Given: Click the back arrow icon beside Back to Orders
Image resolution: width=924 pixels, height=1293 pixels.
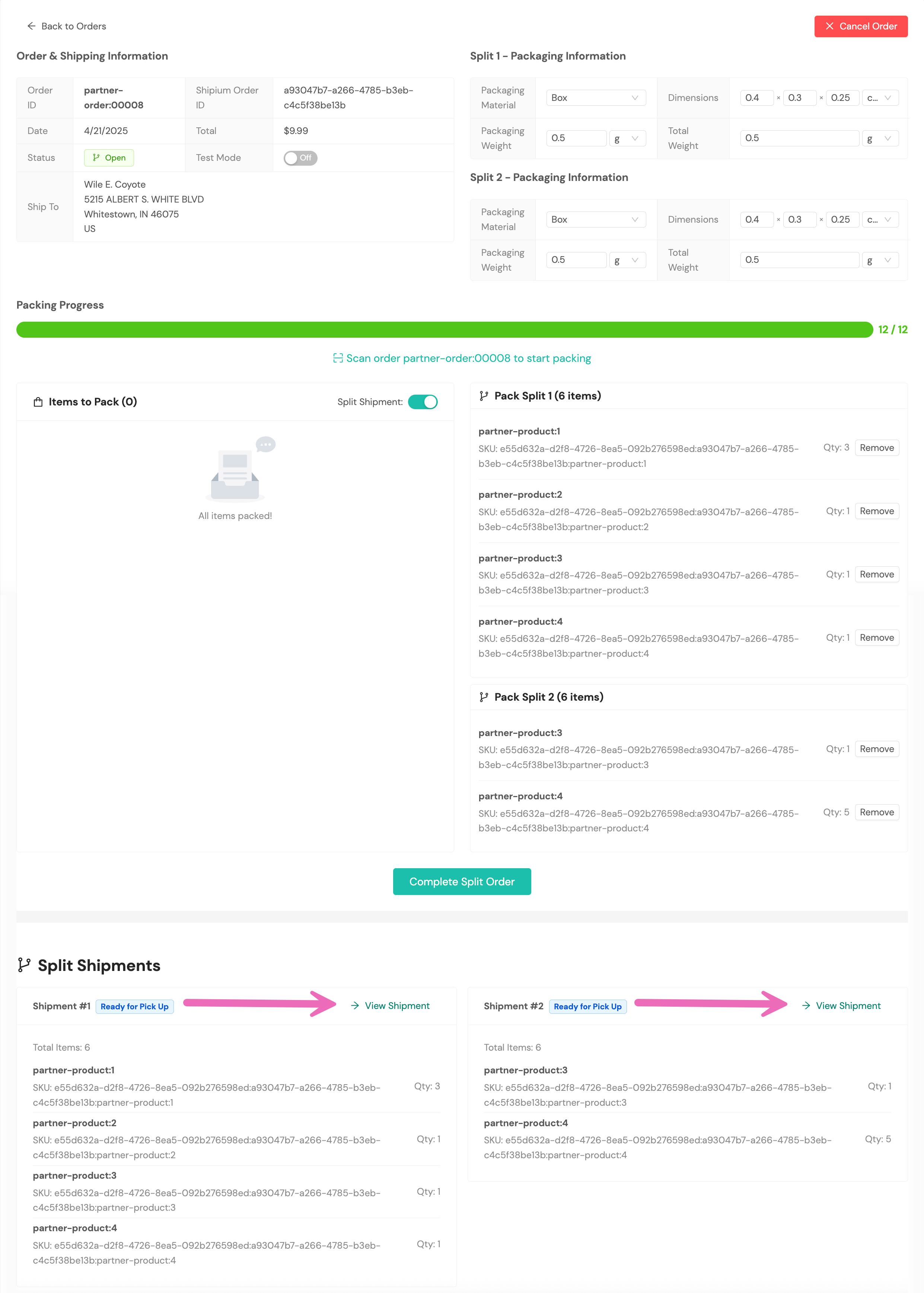Looking at the screenshot, I should [31, 26].
